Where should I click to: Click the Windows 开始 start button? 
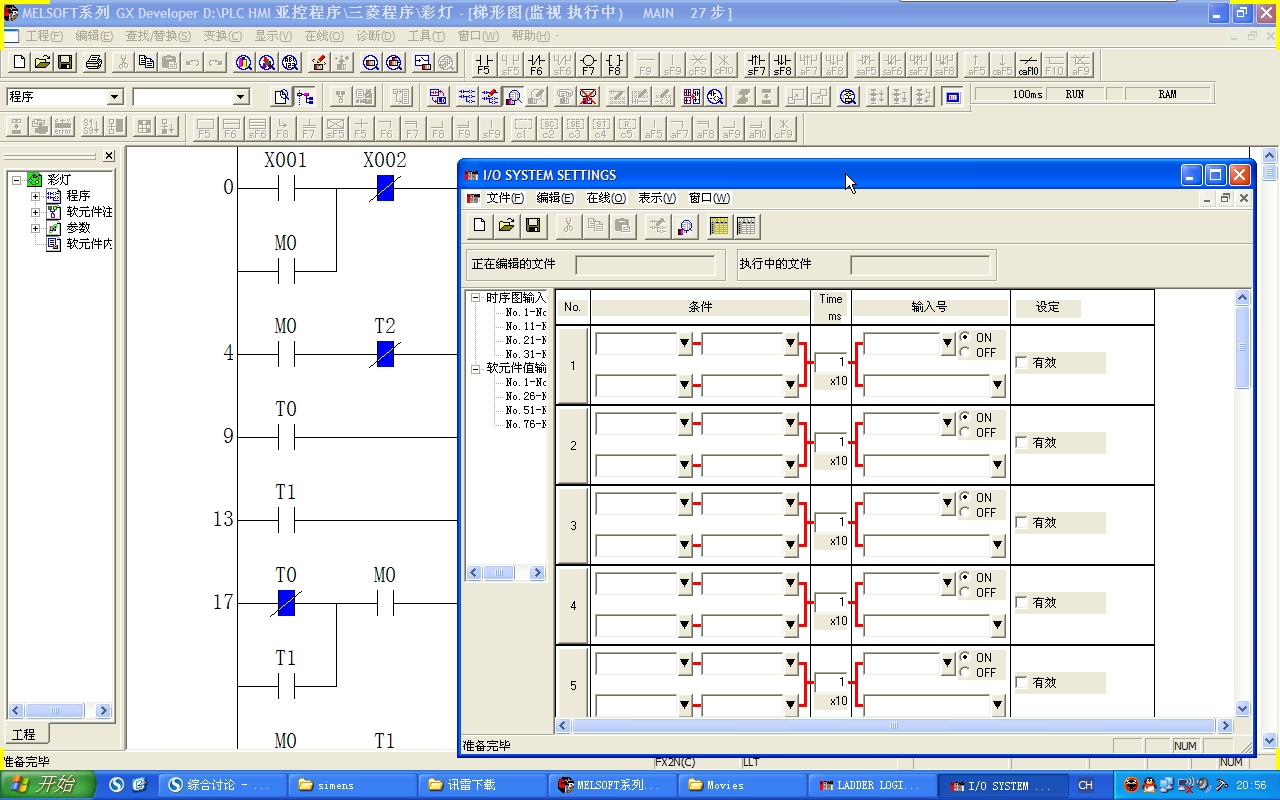[48, 785]
